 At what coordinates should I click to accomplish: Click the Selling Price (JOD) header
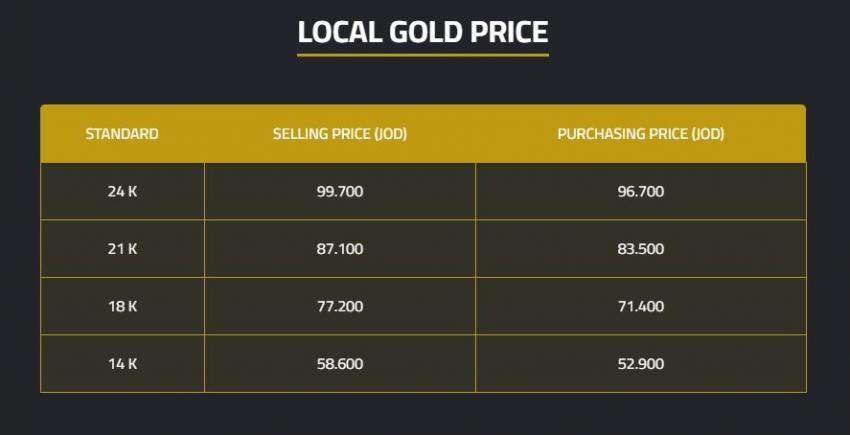coord(340,134)
